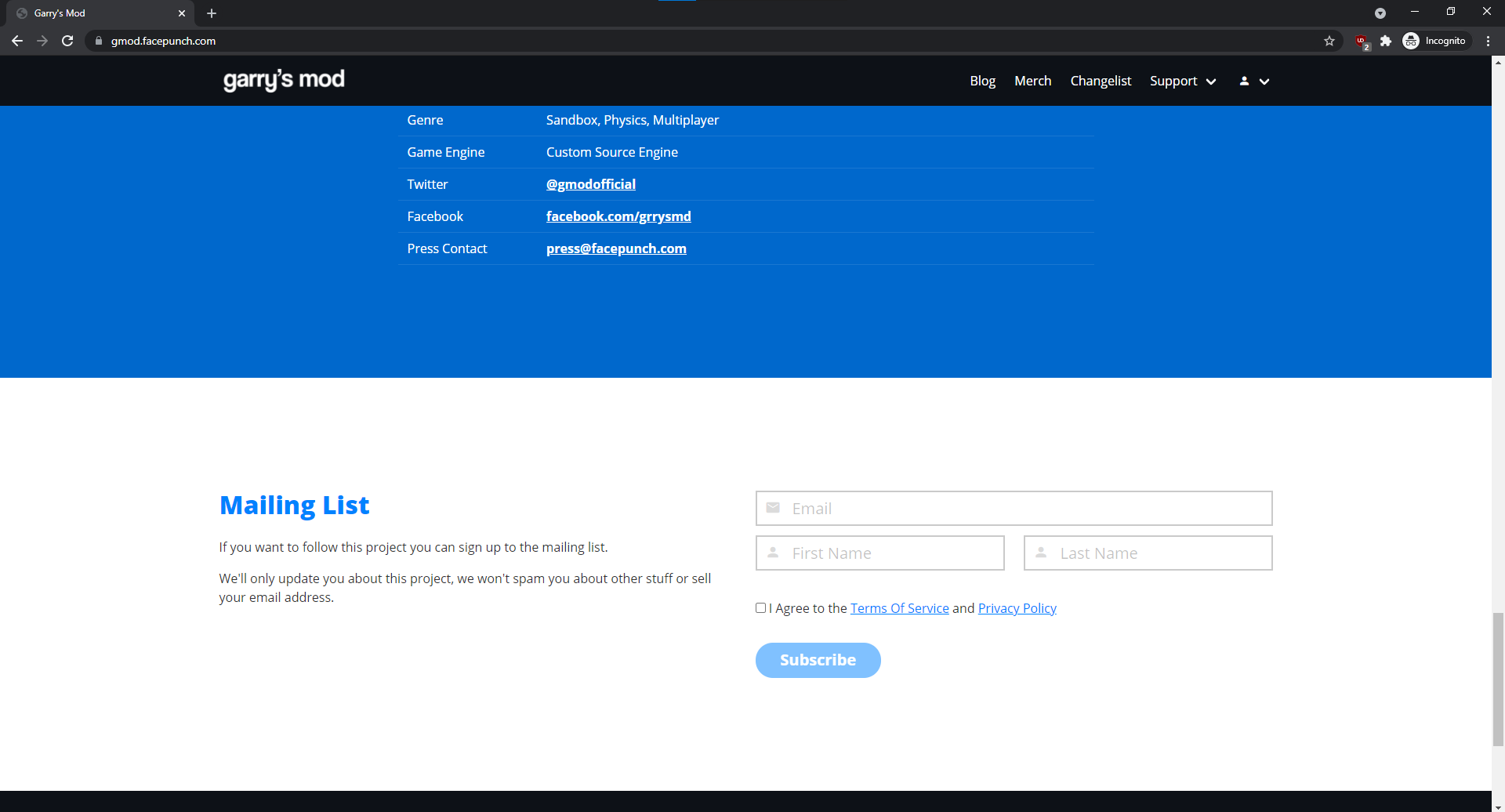Click the user account icon in navbar

[1244, 81]
